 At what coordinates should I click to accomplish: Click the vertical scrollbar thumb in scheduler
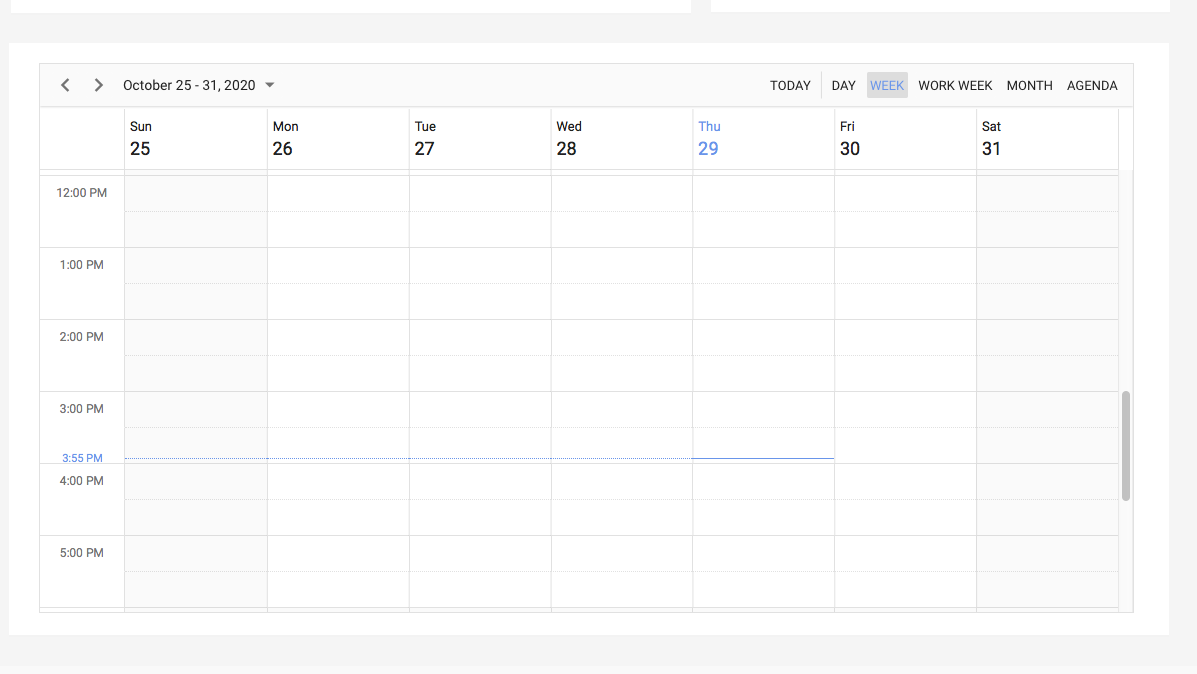click(1126, 446)
